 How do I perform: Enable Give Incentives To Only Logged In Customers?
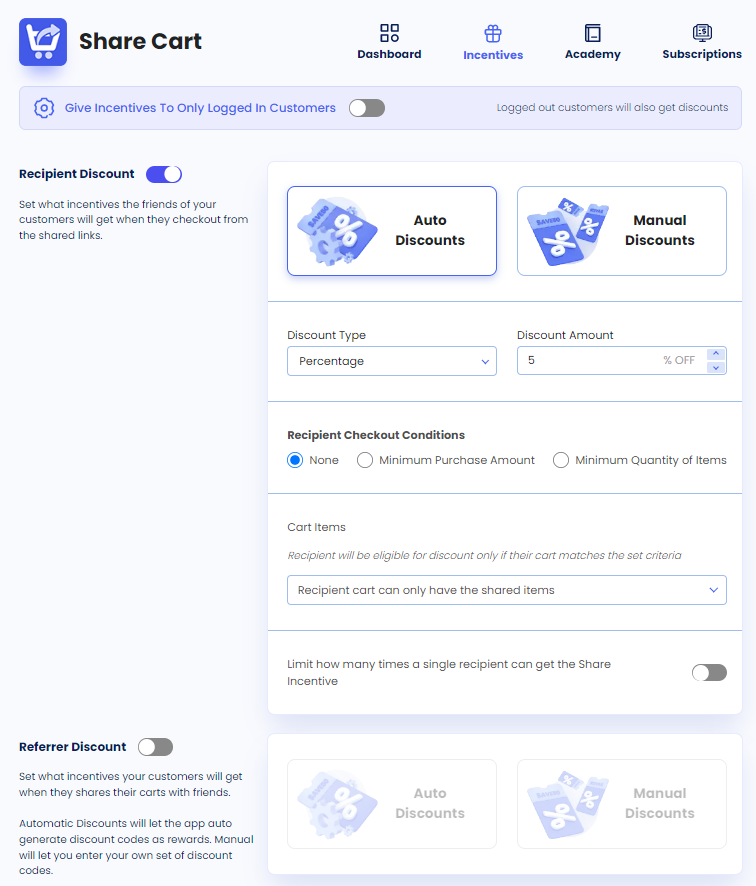click(x=366, y=106)
